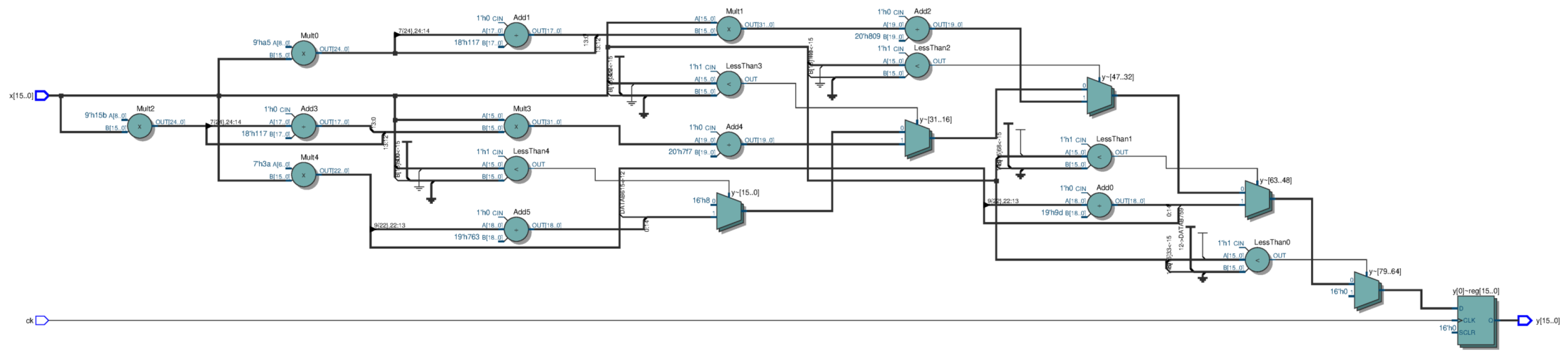Screen dimensions: 1568x357
Task: Select the Mult4 multiplier node
Action: coord(303,175)
